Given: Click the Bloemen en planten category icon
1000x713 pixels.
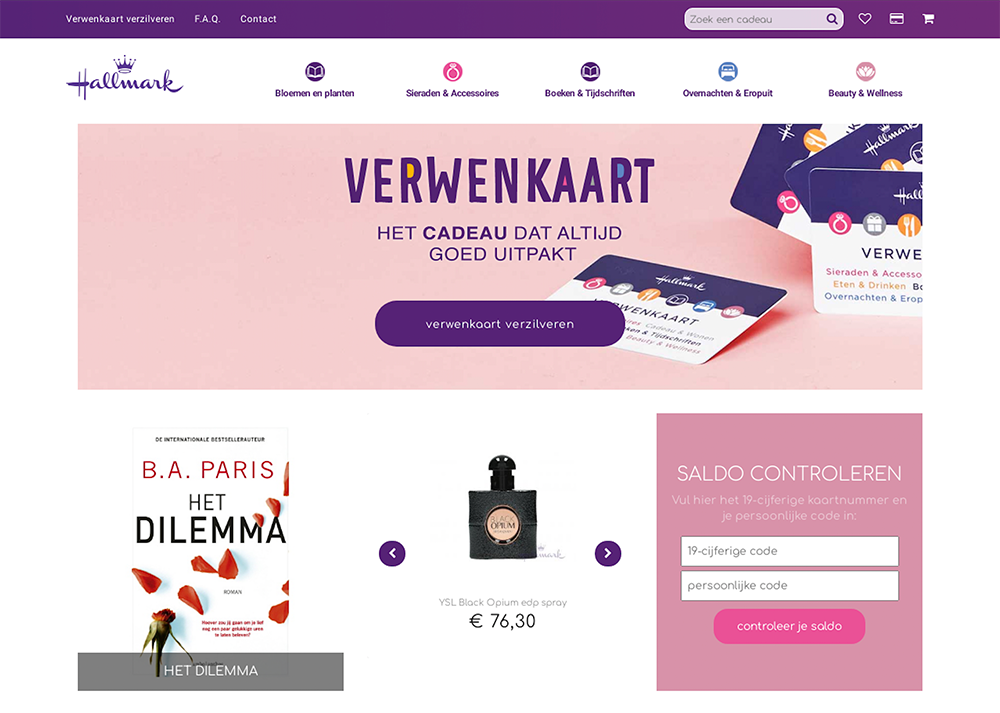Looking at the screenshot, I should pos(314,71).
